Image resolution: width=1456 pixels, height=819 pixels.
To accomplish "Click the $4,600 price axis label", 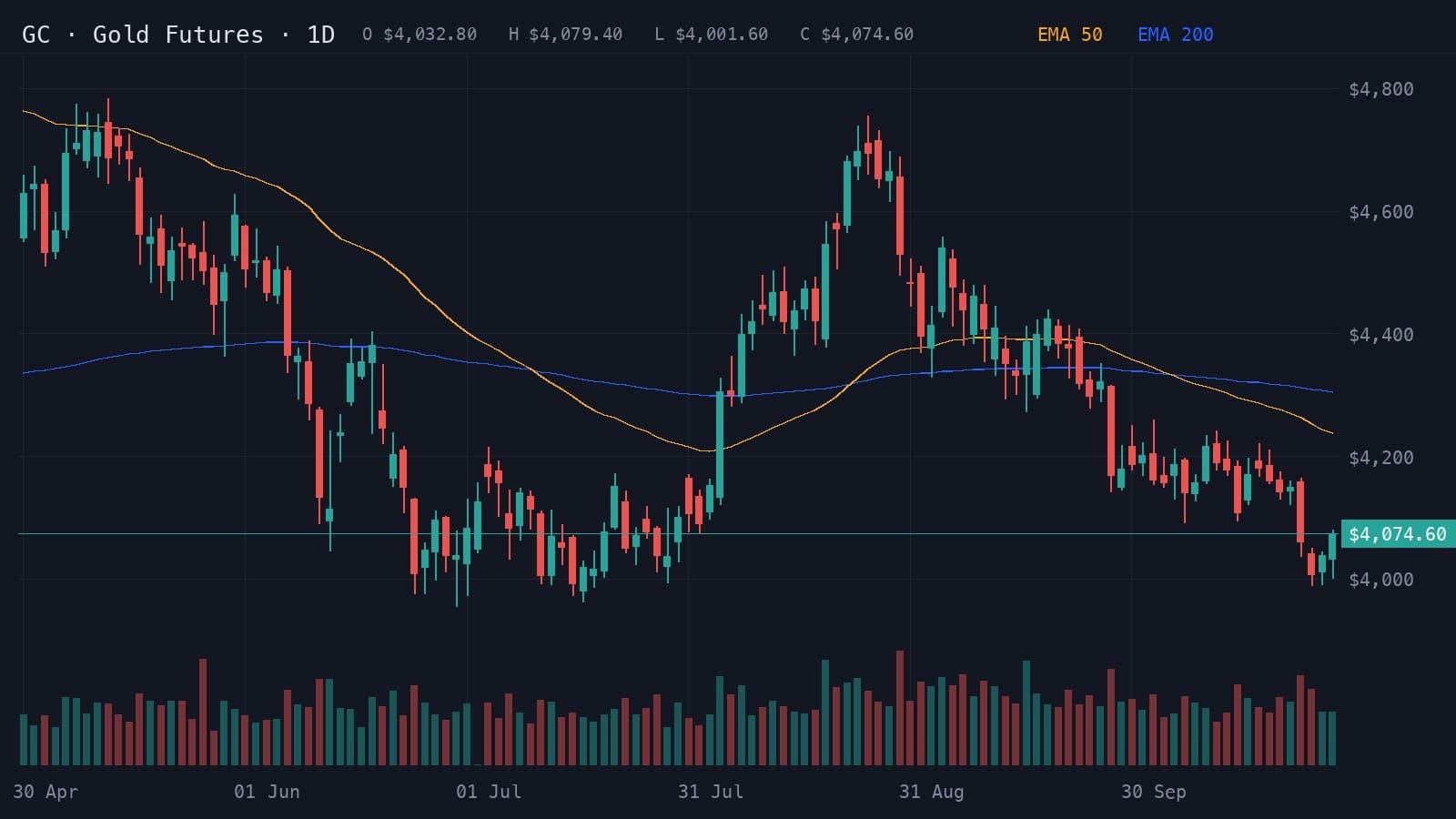I will pyautogui.click(x=1380, y=212).
